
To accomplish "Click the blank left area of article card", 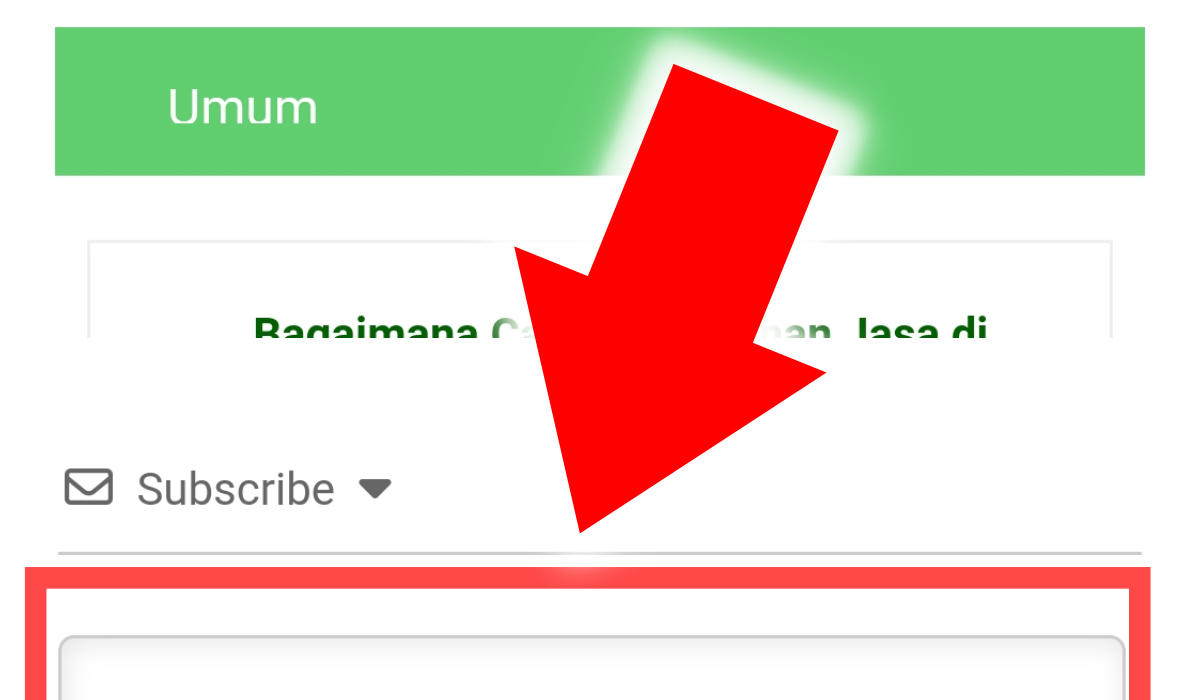I will [170, 290].
